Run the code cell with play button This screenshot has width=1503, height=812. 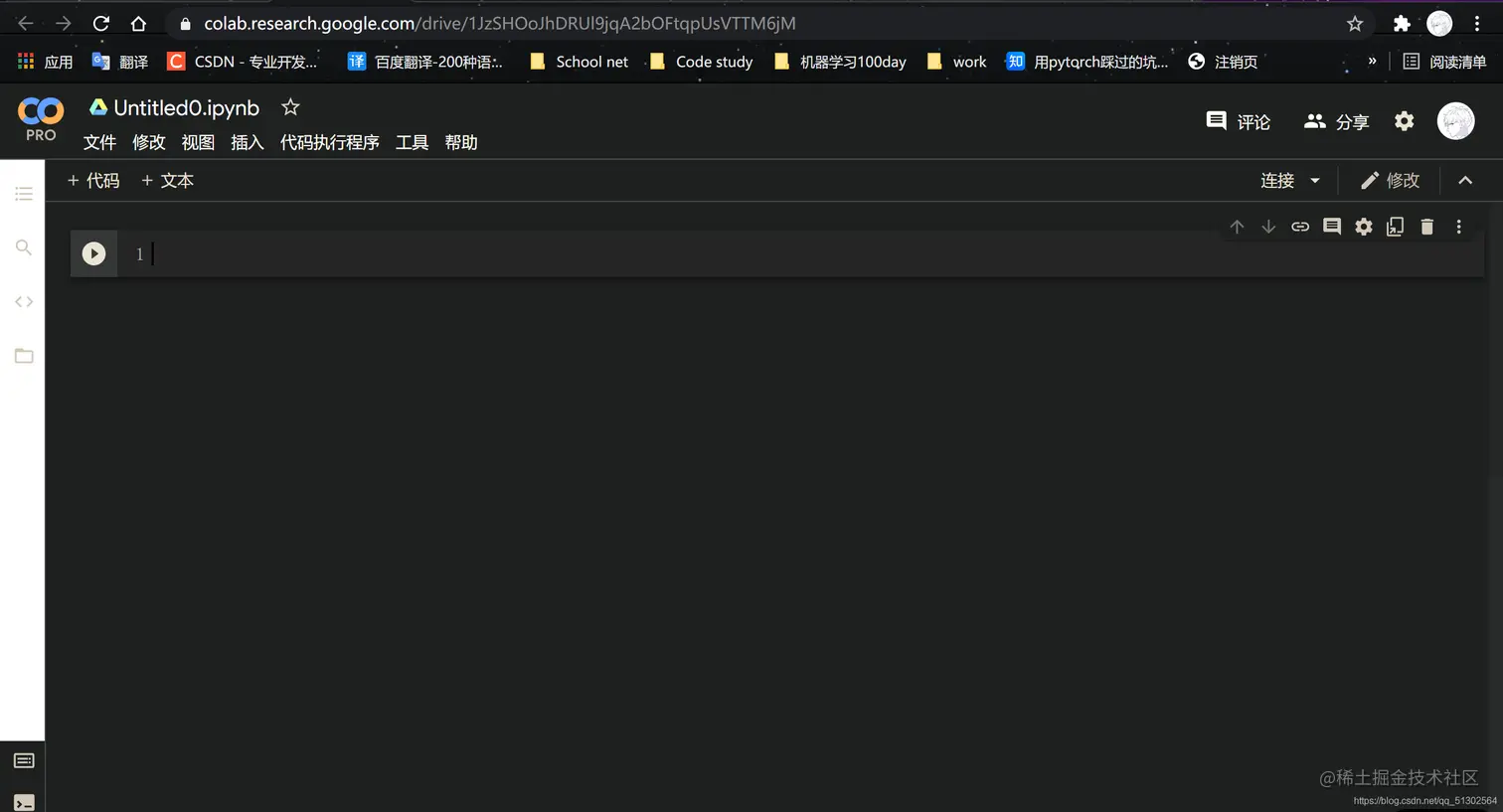[x=93, y=253]
